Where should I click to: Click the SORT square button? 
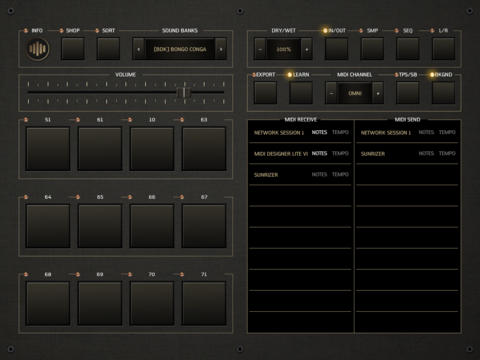(x=108, y=49)
